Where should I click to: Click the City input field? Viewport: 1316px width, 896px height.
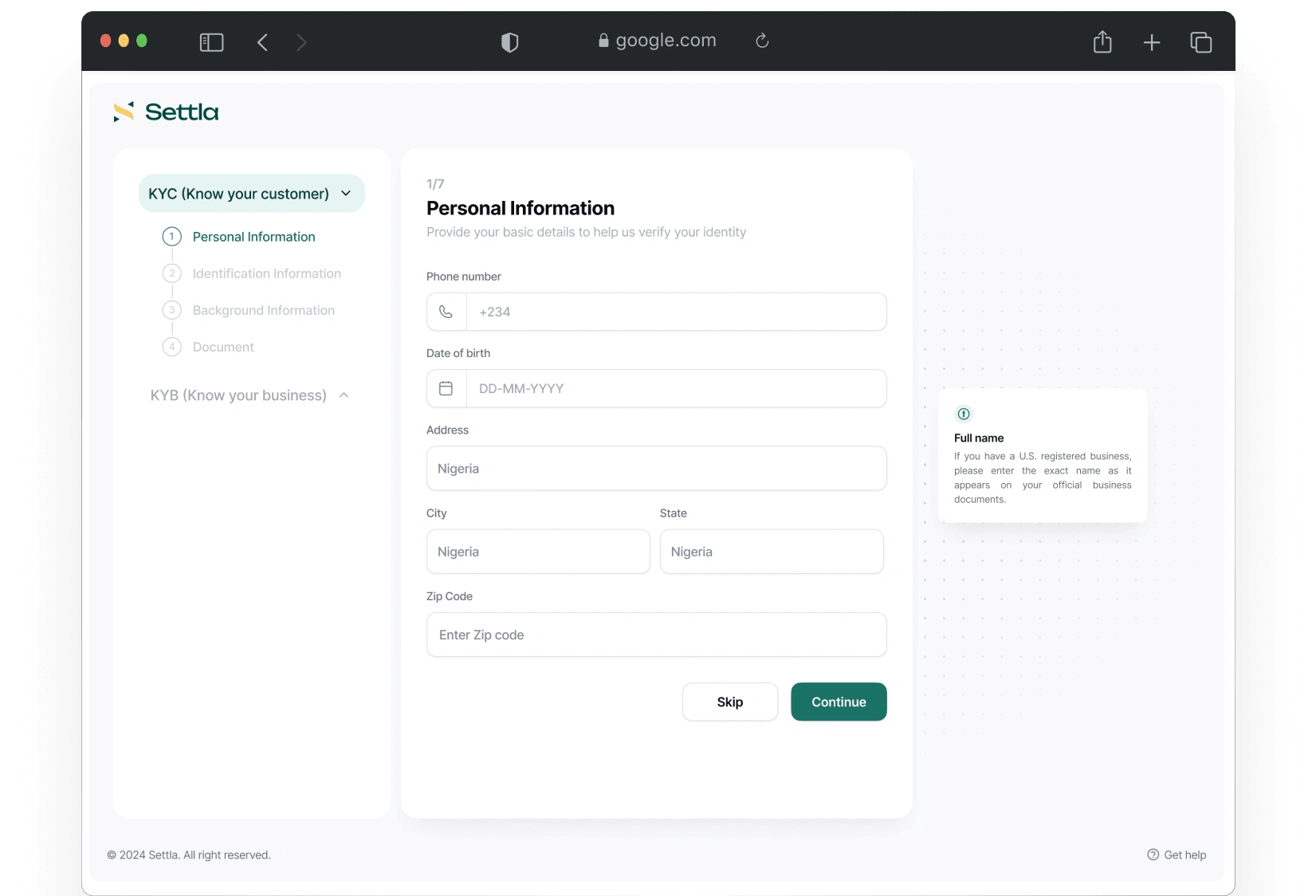pyautogui.click(x=538, y=552)
